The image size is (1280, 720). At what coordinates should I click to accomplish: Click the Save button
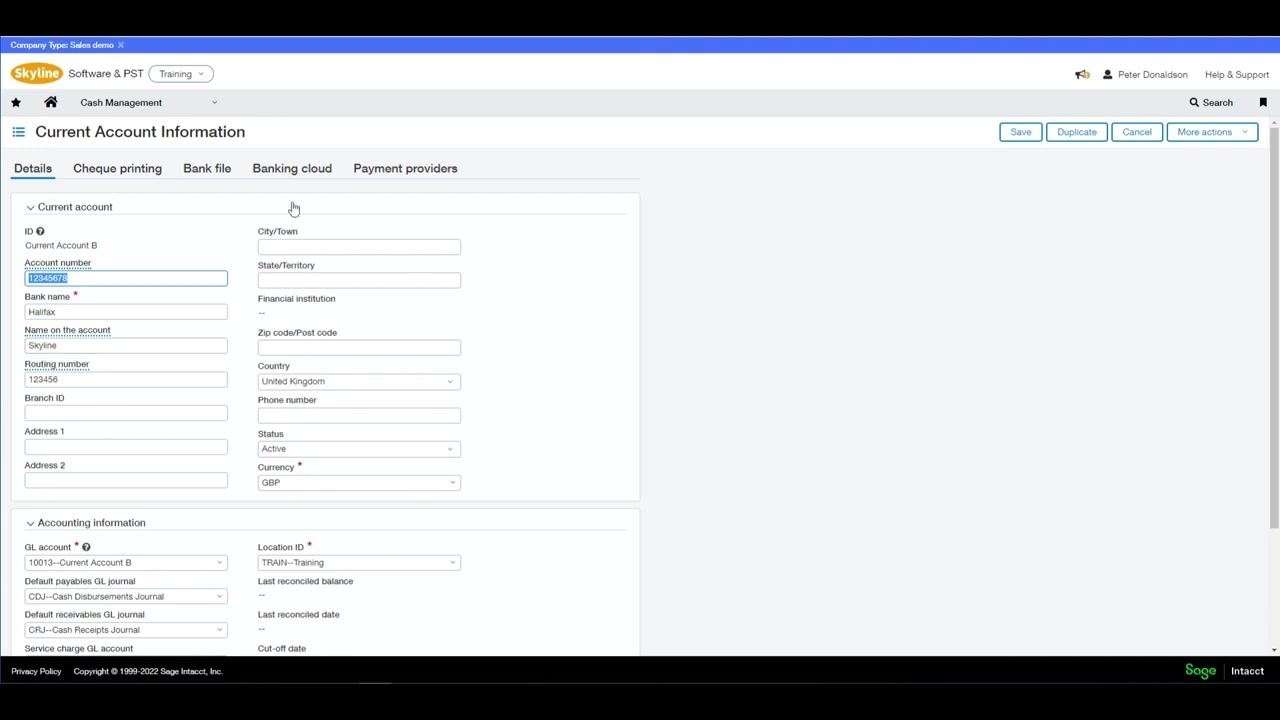point(1021,132)
